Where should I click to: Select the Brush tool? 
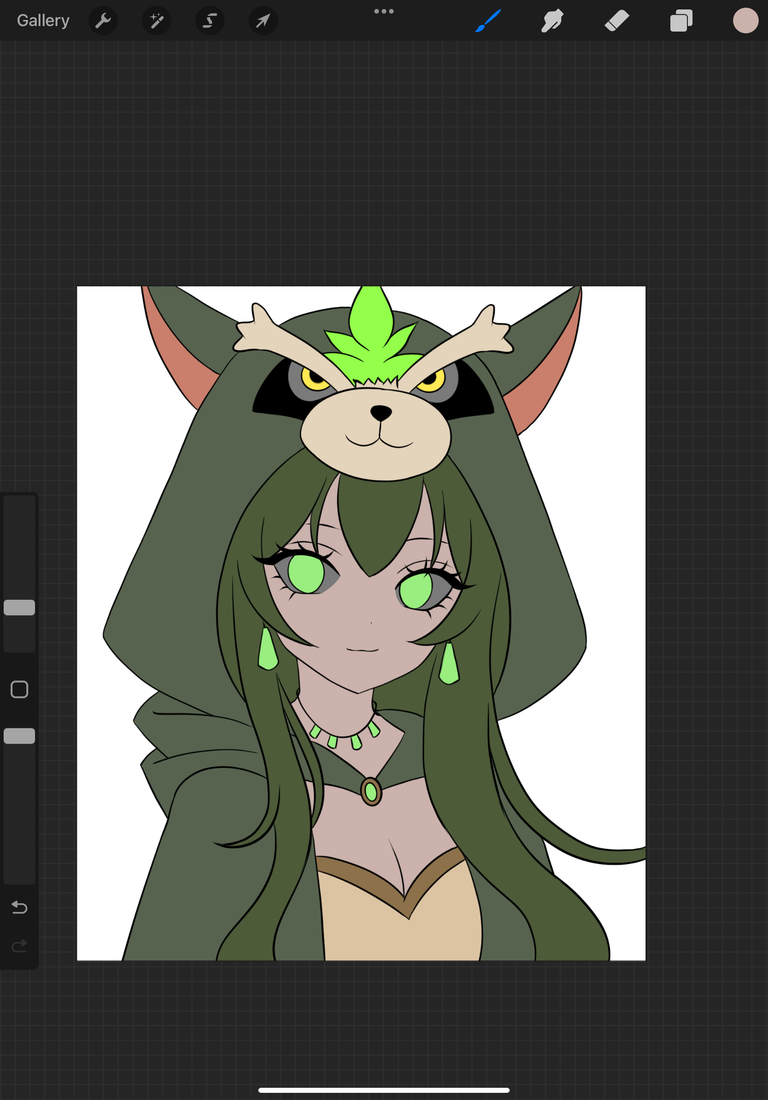tap(488, 21)
